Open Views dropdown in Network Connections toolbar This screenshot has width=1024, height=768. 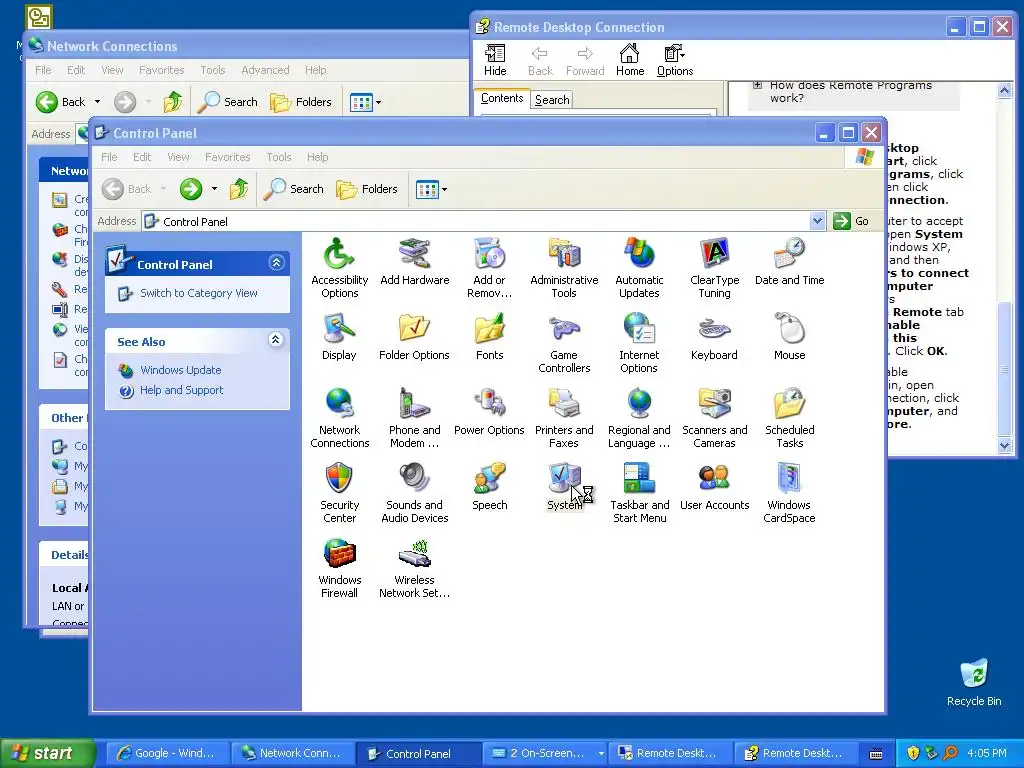coord(379,102)
